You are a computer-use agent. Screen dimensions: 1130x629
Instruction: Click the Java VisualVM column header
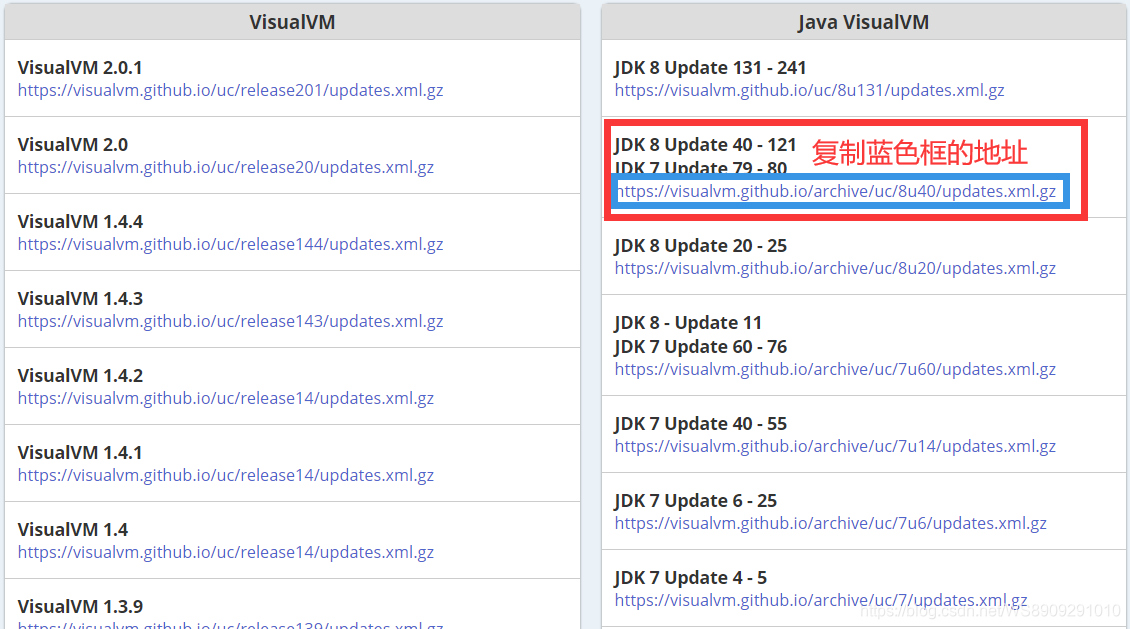tap(863, 22)
